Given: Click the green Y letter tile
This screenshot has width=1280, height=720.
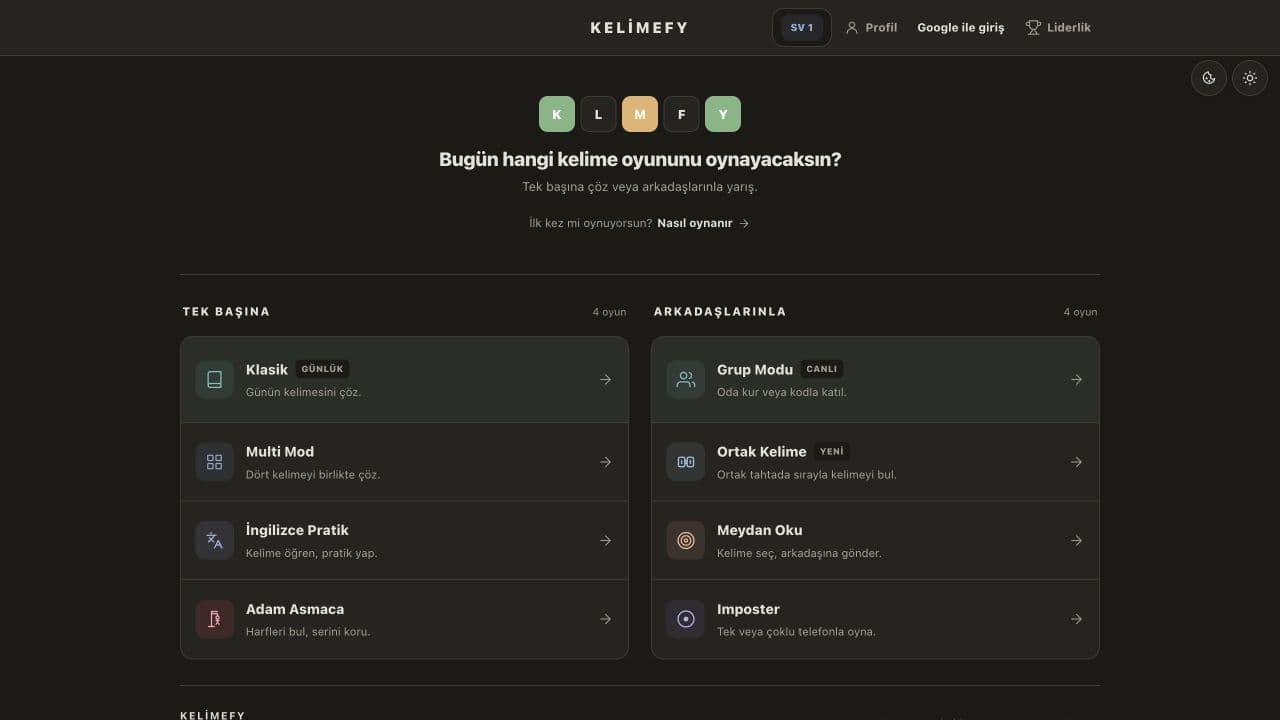Looking at the screenshot, I should point(723,114).
